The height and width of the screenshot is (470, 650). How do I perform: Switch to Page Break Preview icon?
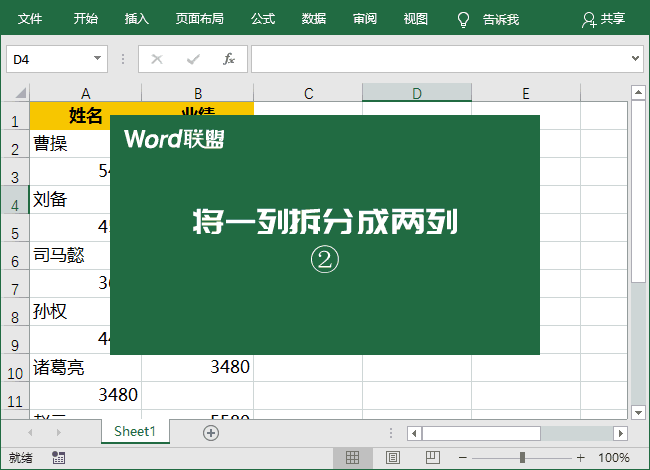tap(433, 458)
